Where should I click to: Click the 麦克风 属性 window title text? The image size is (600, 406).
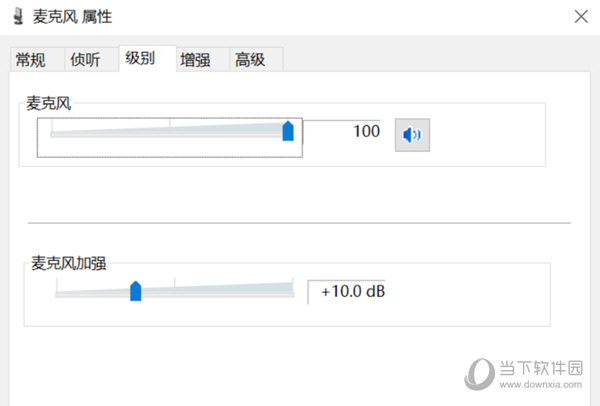click(x=72, y=17)
